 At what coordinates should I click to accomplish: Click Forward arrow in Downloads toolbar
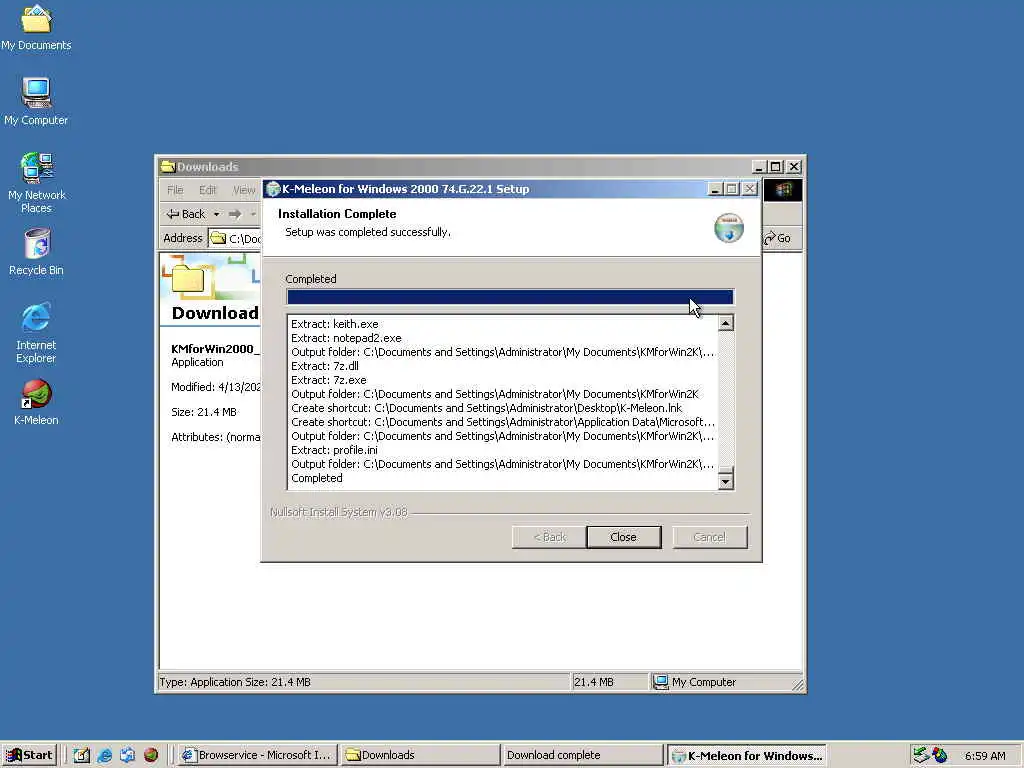coord(235,214)
